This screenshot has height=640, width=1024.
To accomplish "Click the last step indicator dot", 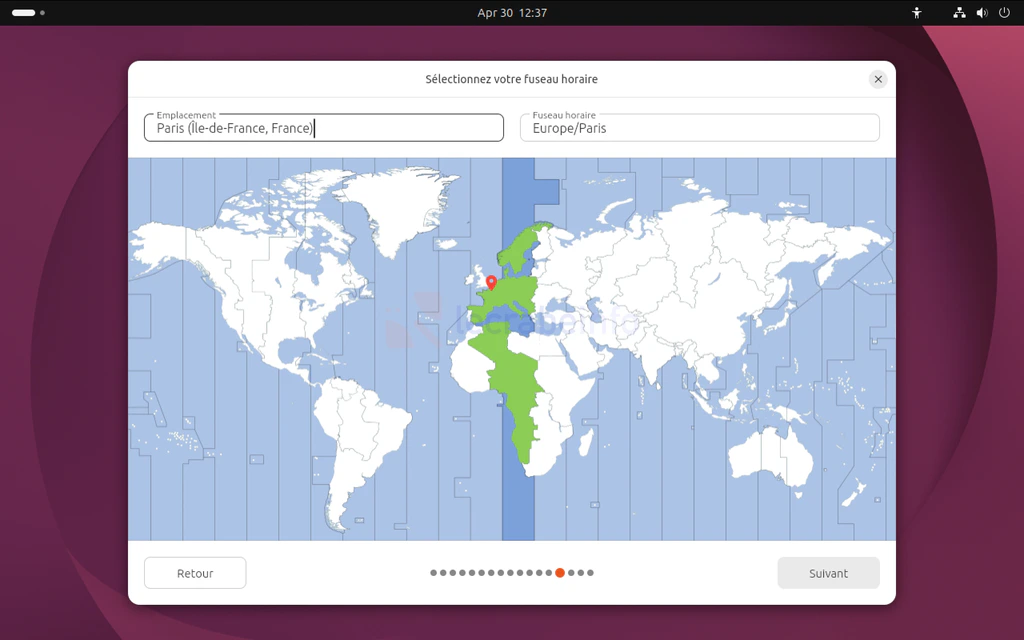I will [590, 573].
